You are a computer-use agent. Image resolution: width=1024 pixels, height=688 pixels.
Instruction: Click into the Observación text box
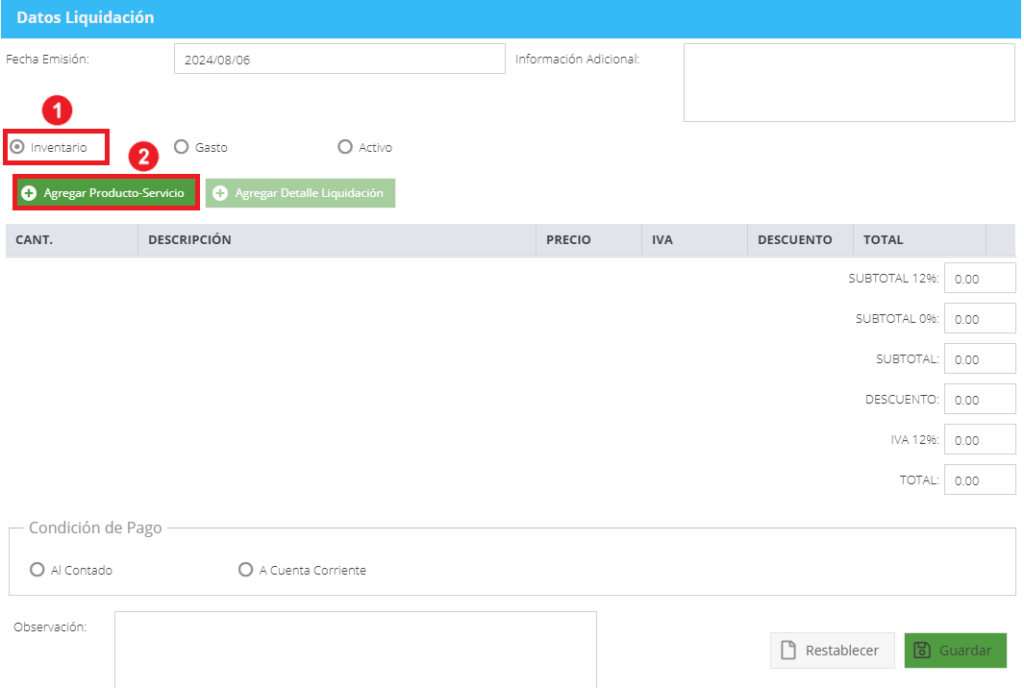(x=355, y=649)
